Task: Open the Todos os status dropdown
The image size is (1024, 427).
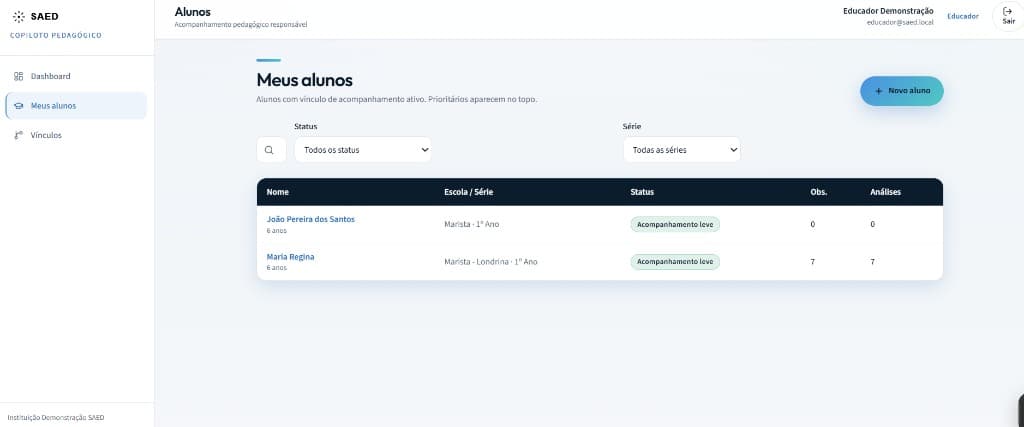Action: click(362, 150)
